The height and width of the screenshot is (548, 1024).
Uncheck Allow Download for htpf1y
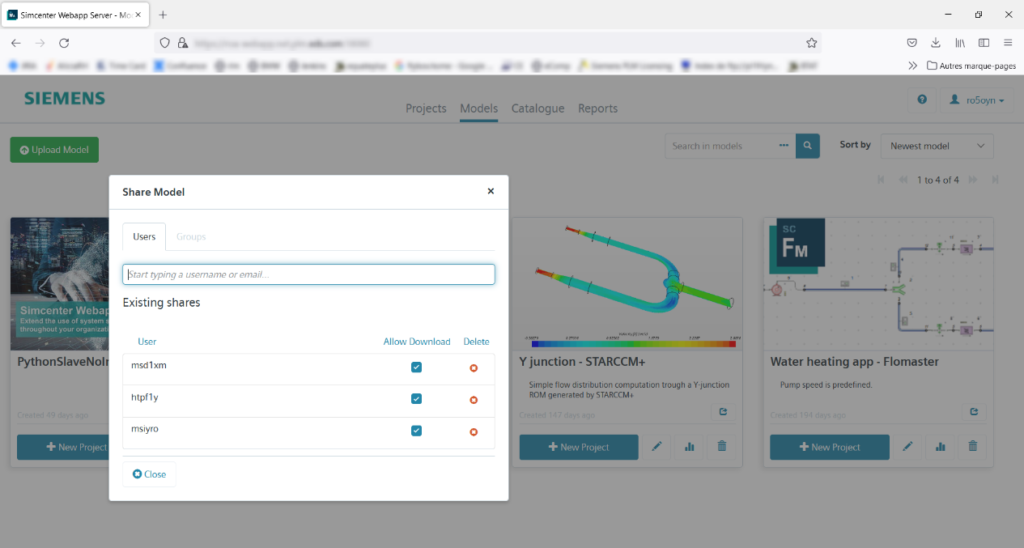click(416, 398)
